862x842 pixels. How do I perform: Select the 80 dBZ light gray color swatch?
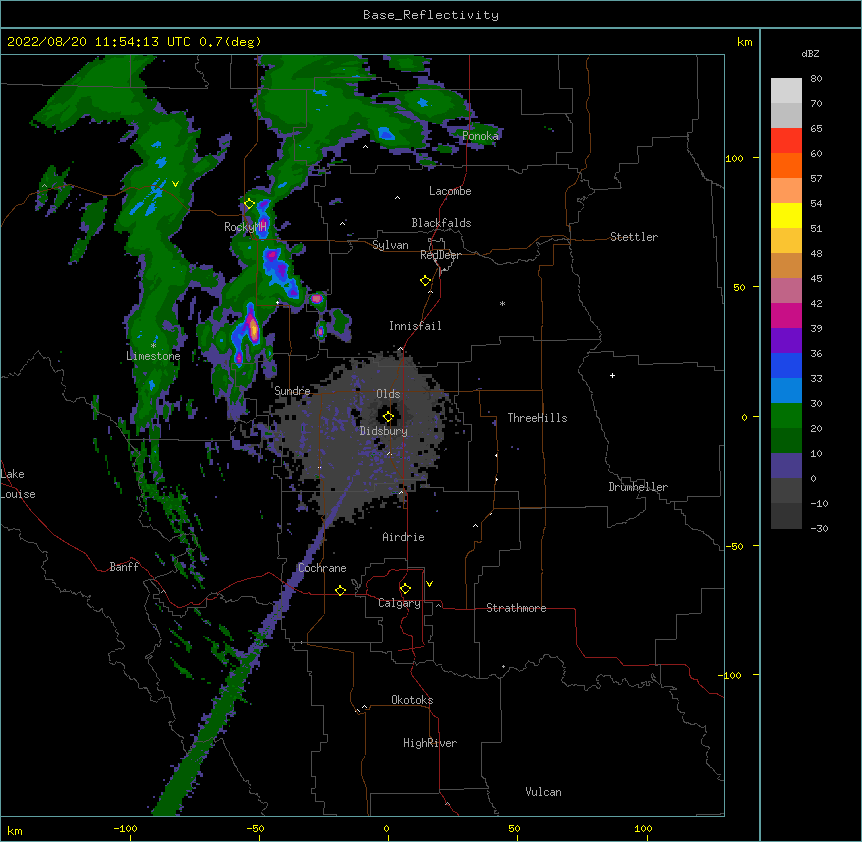[786, 90]
